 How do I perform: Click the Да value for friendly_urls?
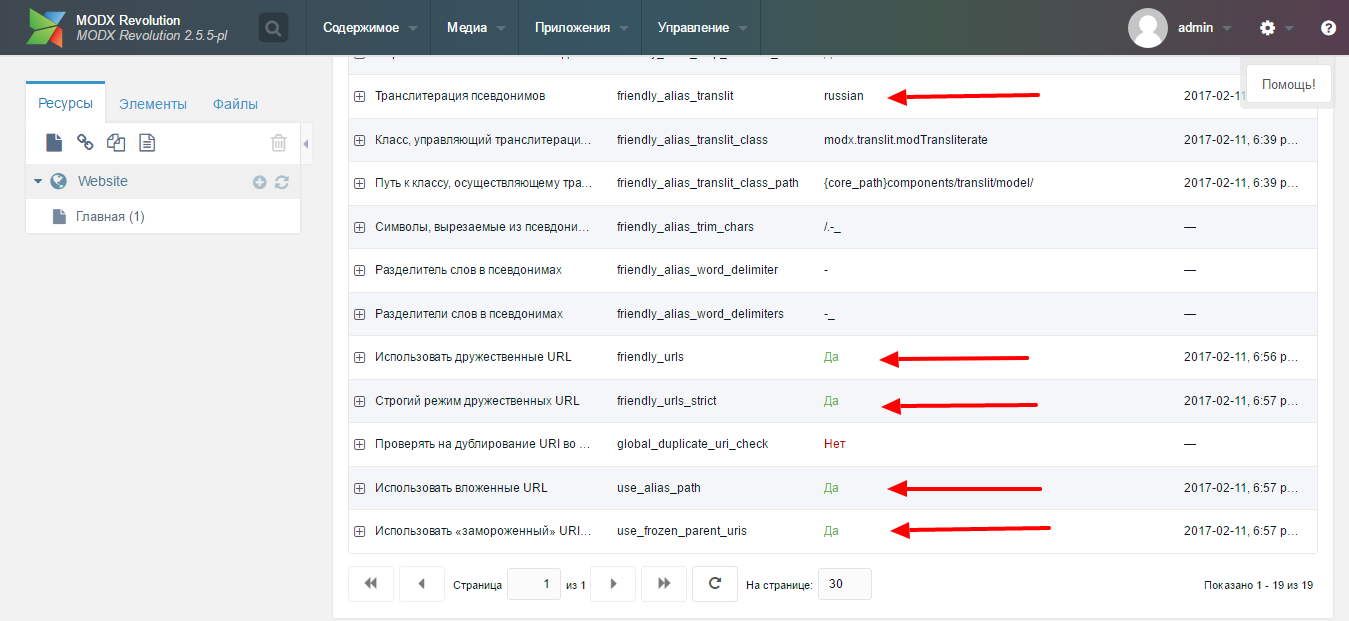pos(831,357)
